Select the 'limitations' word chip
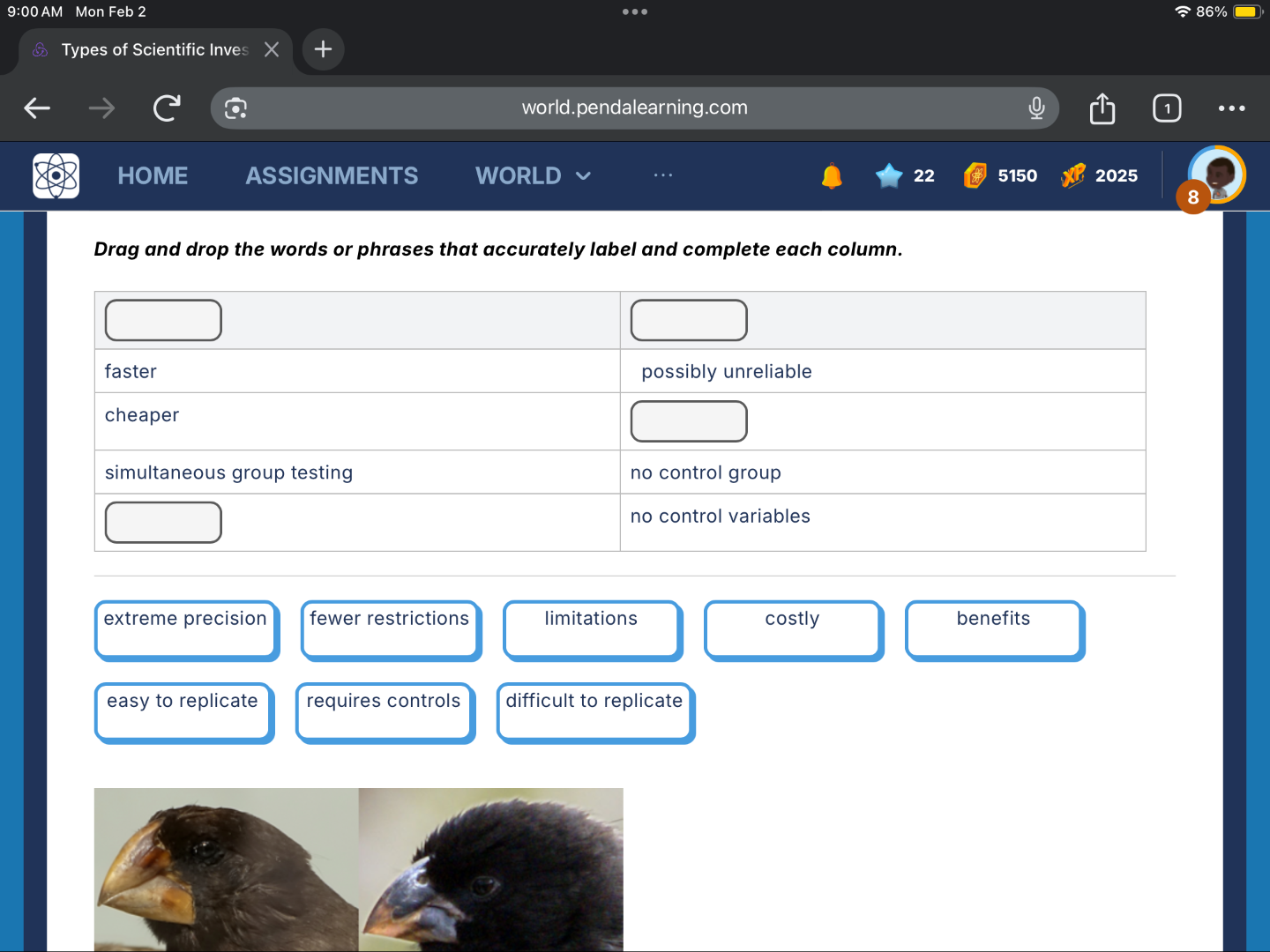 pos(591,629)
